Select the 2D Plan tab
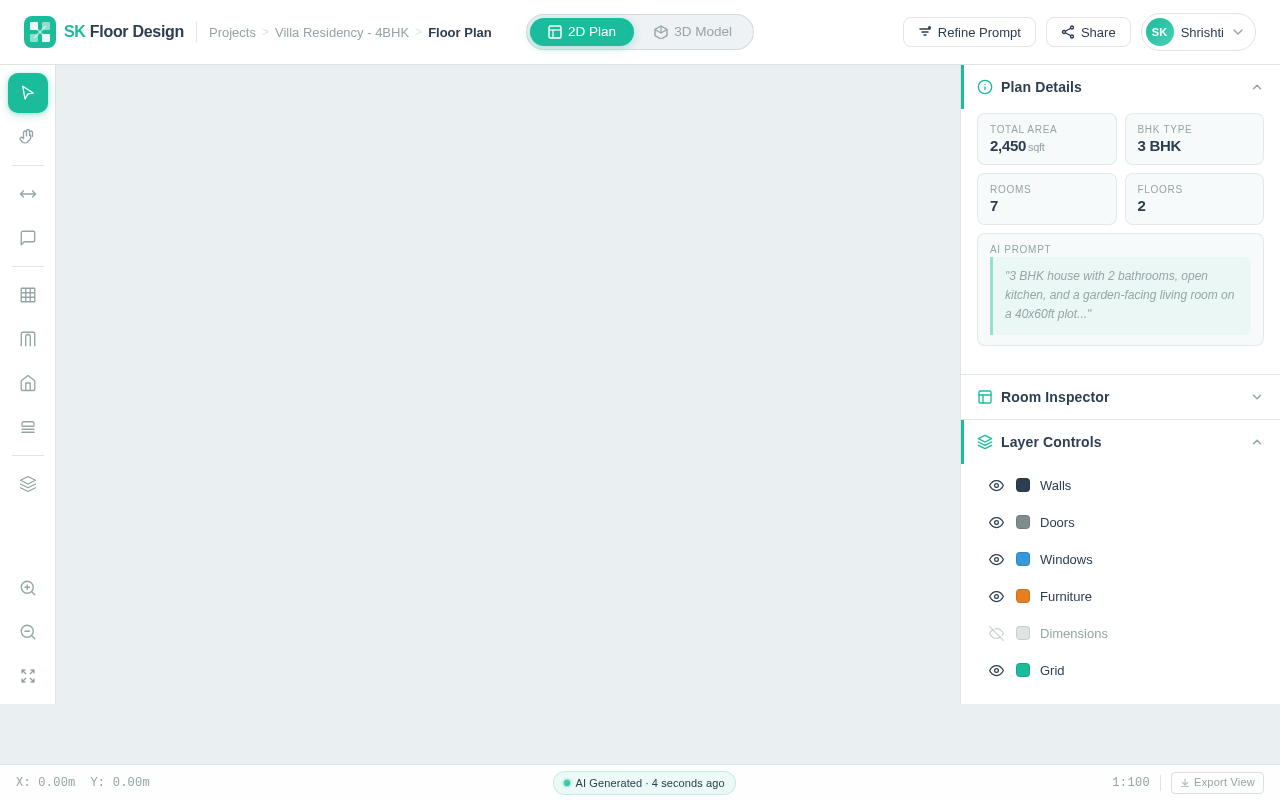Screen dimensions: 1280x800 [x=582, y=32]
